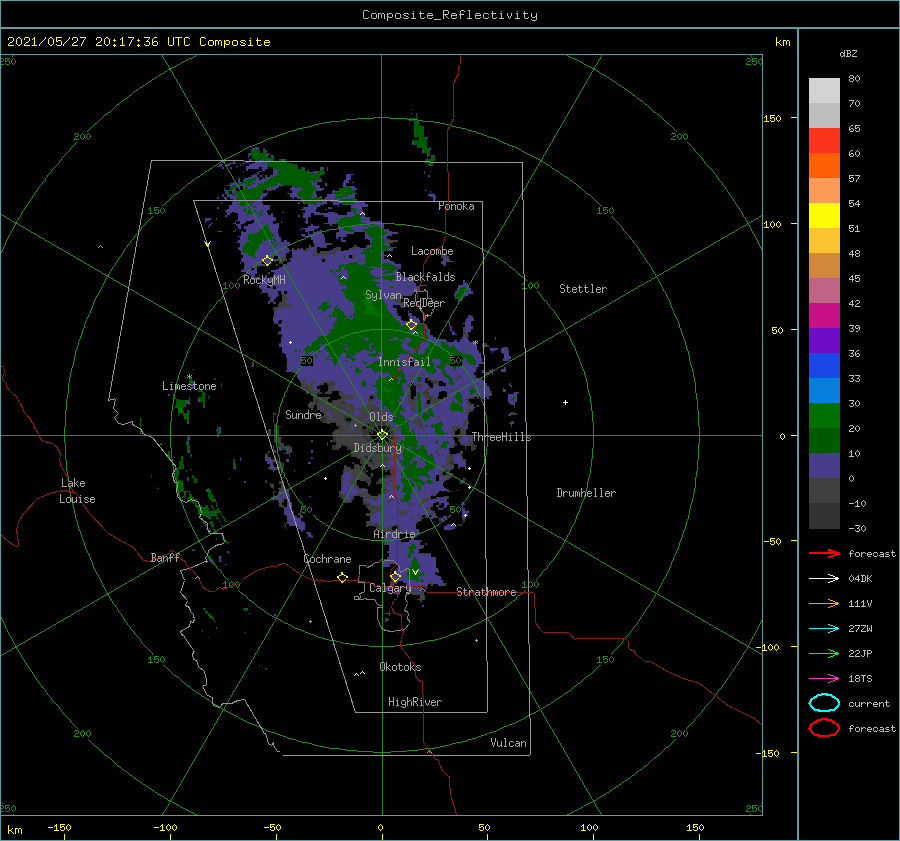Click the Lake Louise label

tap(77, 491)
